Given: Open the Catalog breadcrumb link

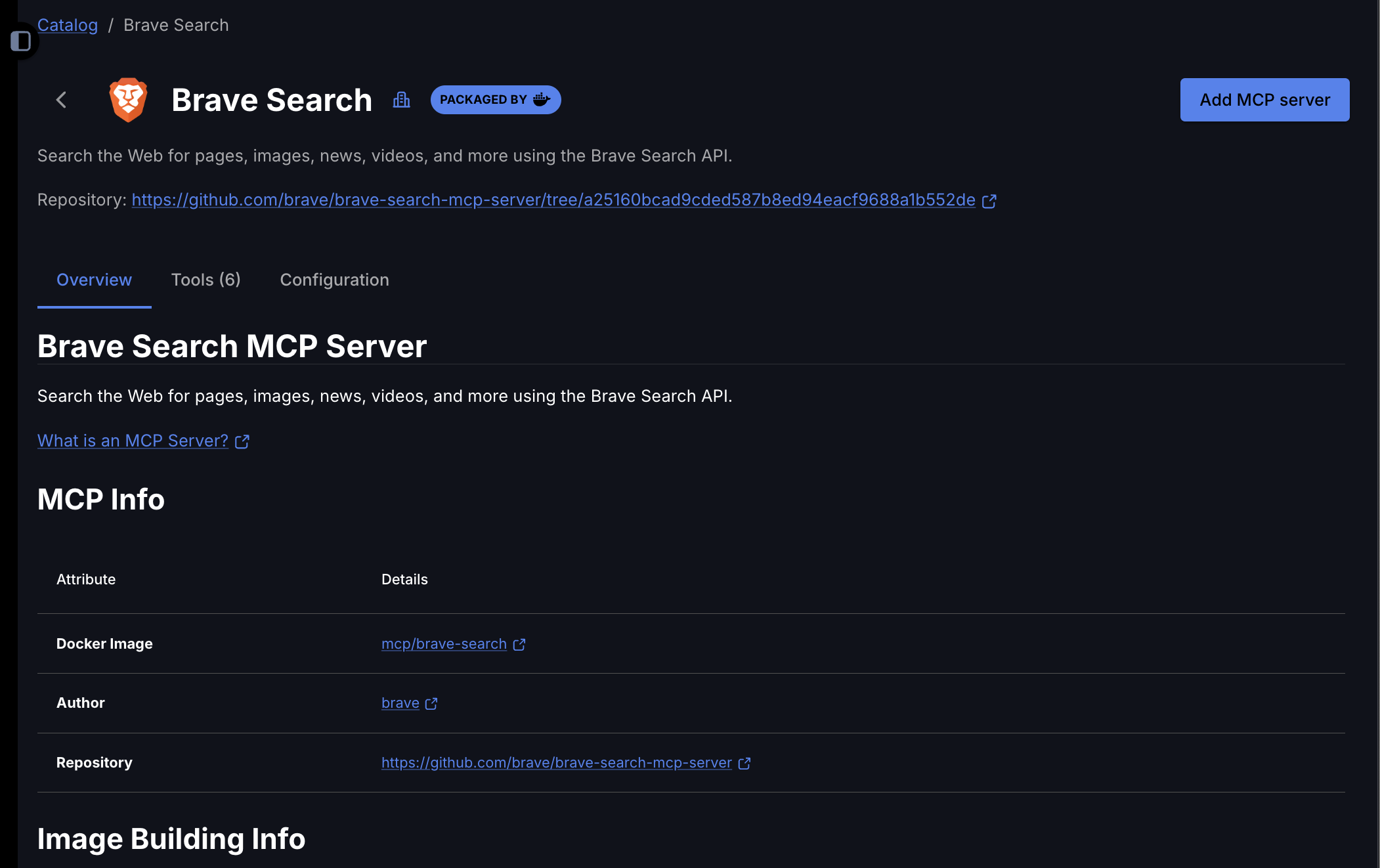Looking at the screenshot, I should click(x=68, y=25).
